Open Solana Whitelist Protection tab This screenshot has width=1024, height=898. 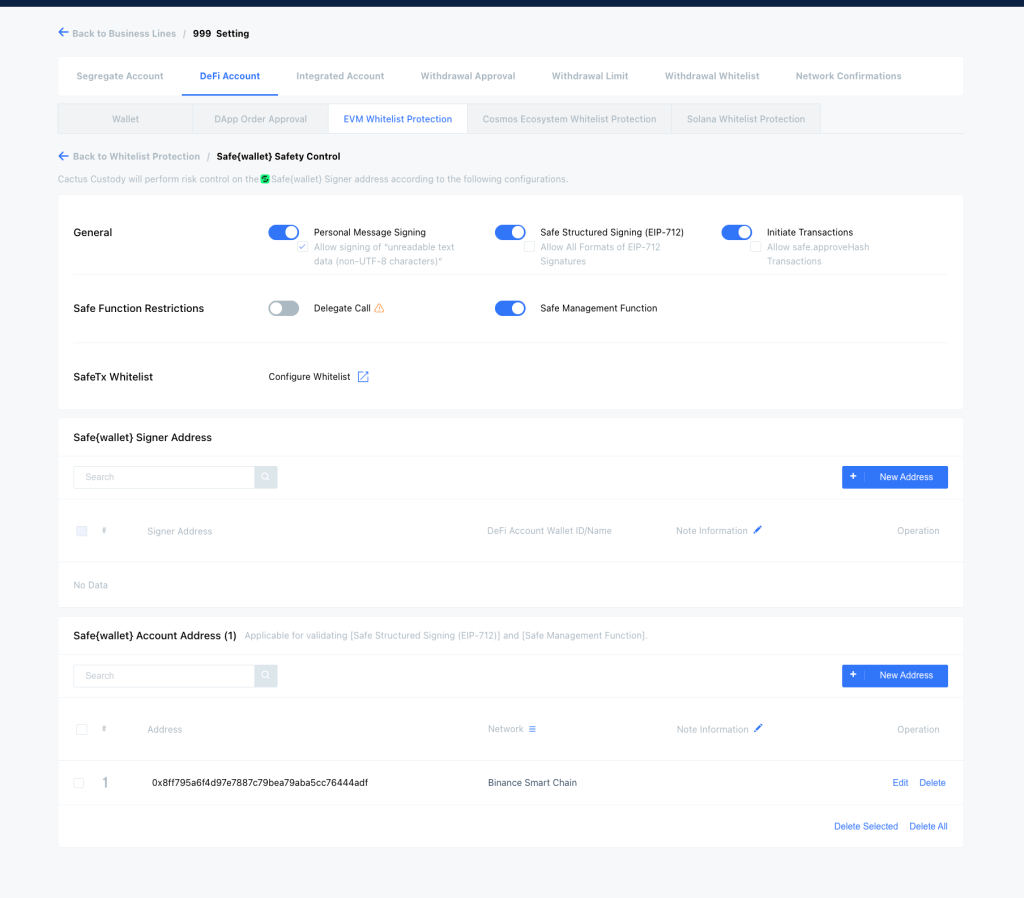[x=745, y=119]
